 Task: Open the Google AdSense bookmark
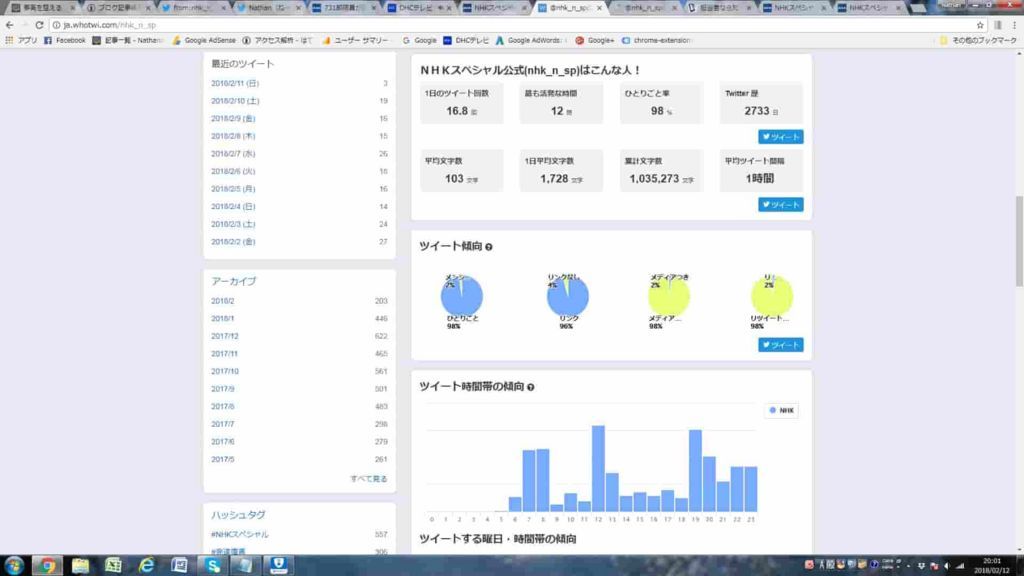pos(204,40)
